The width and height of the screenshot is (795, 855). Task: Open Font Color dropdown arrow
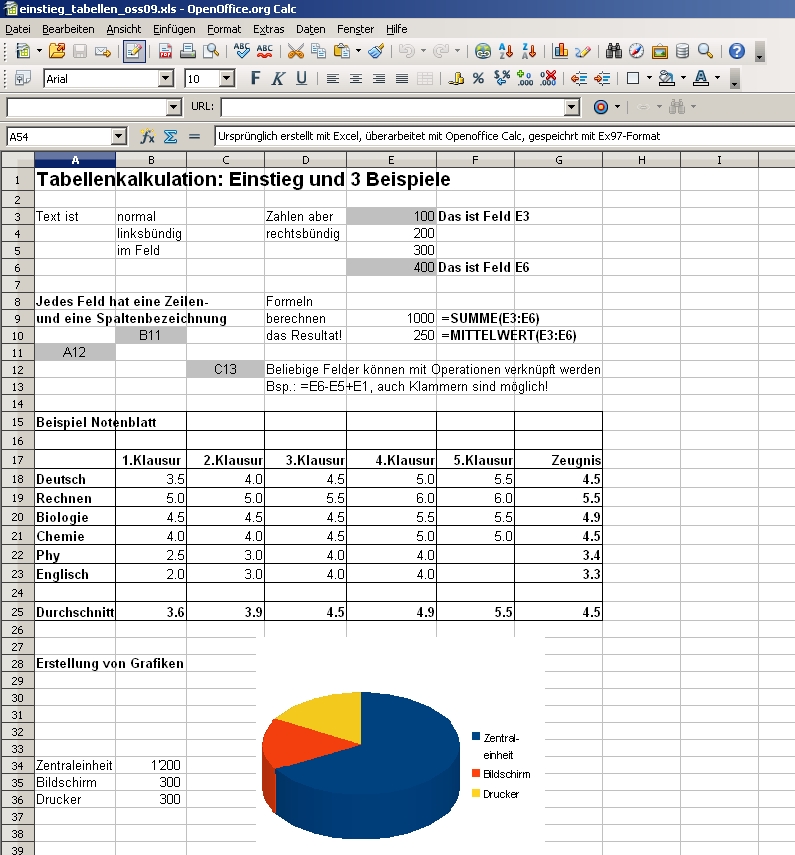pos(718,78)
